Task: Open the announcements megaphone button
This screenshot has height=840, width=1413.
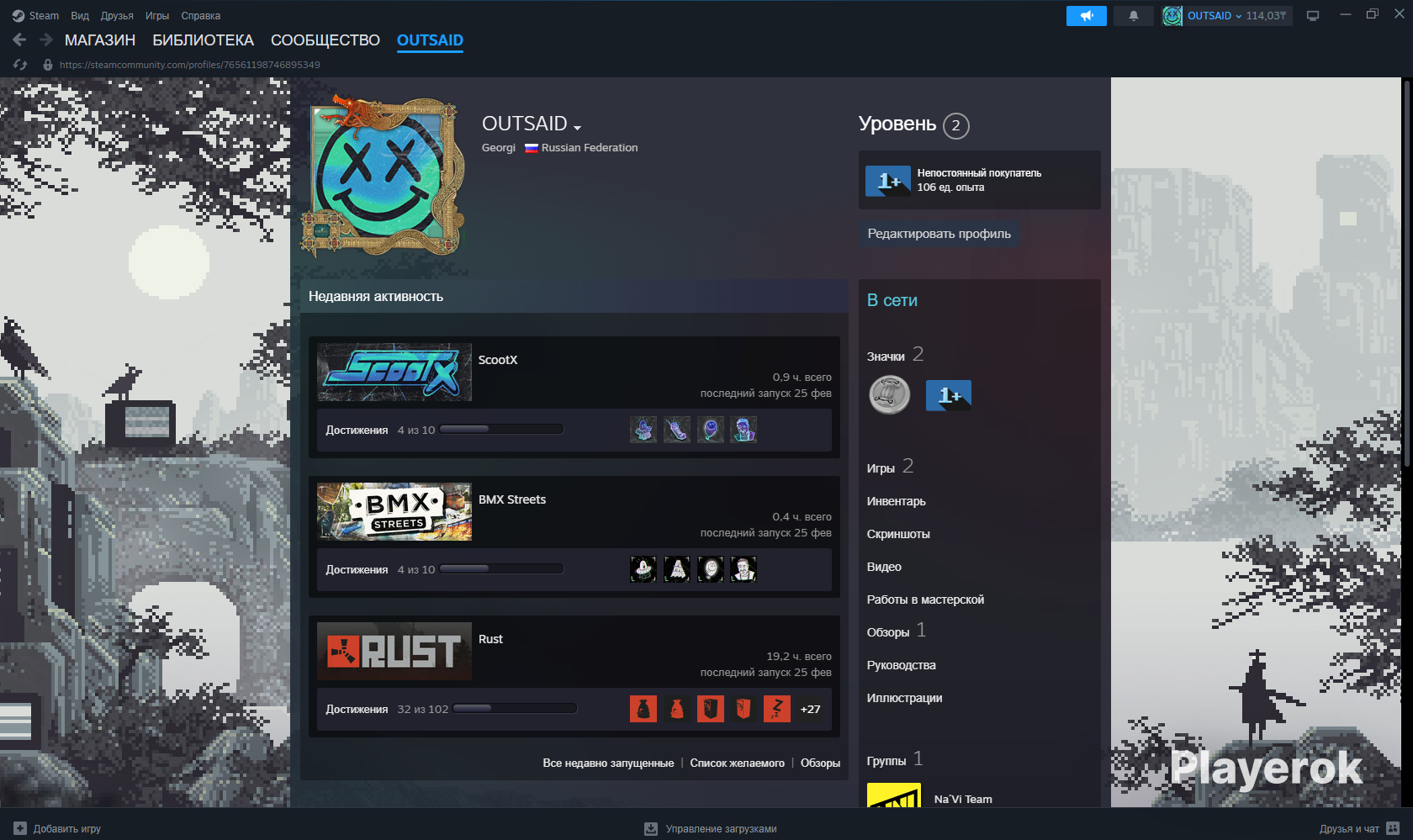Action: click(1087, 16)
